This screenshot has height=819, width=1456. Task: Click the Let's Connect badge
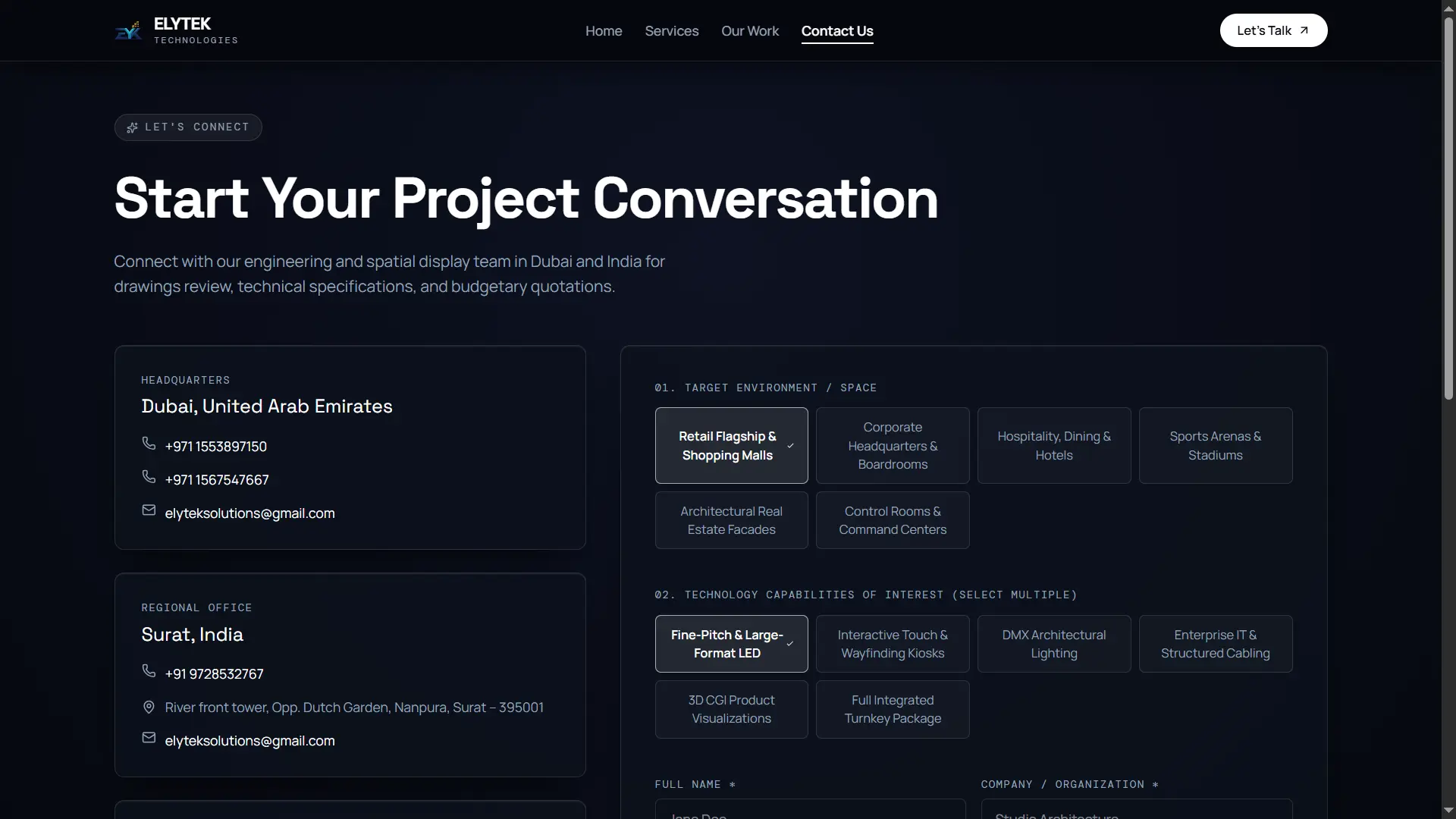(x=188, y=127)
